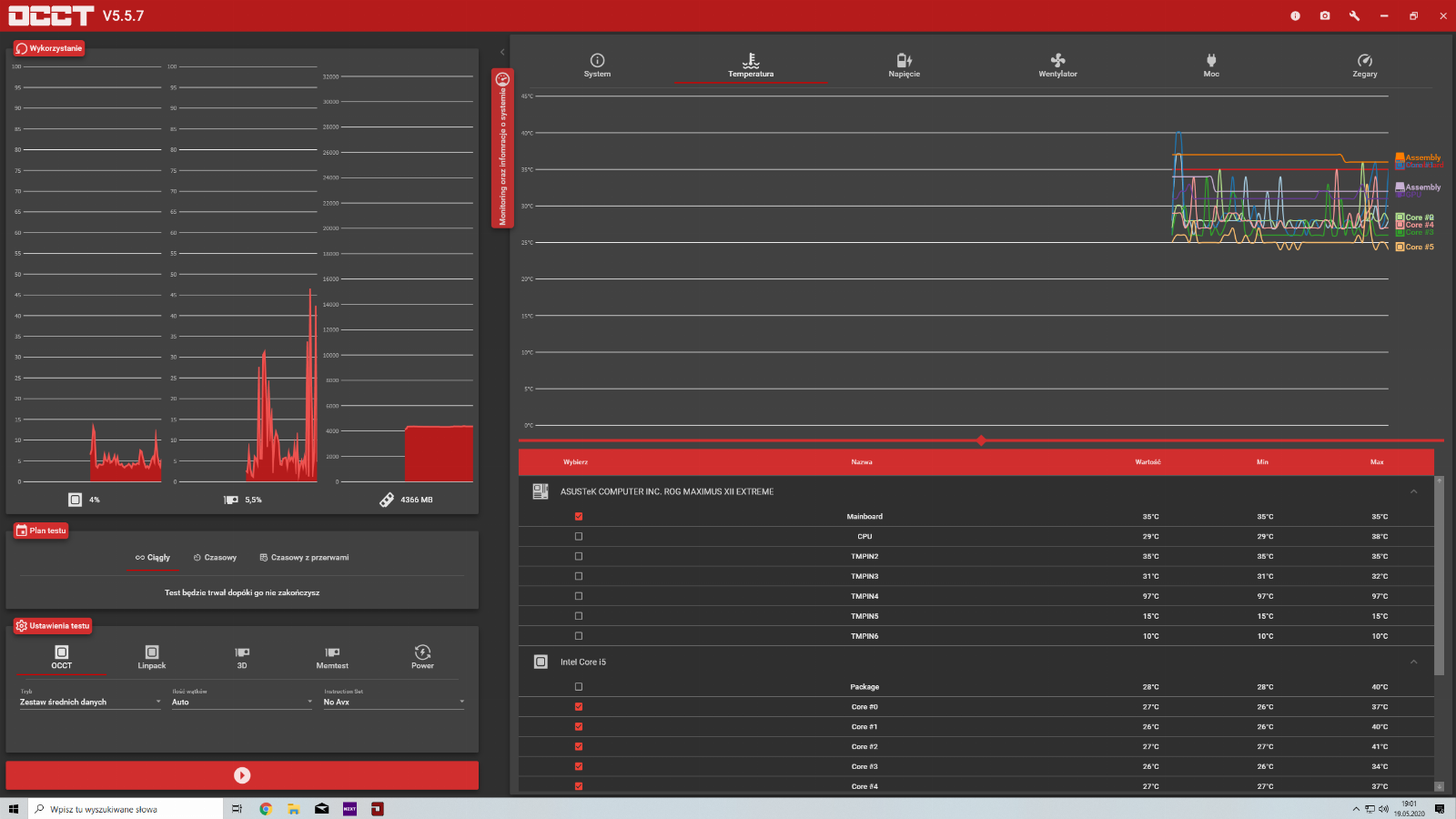Image resolution: width=1456 pixels, height=819 pixels.
Task: Switch to the Zegary clocks tab
Action: (x=1364, y=66)
